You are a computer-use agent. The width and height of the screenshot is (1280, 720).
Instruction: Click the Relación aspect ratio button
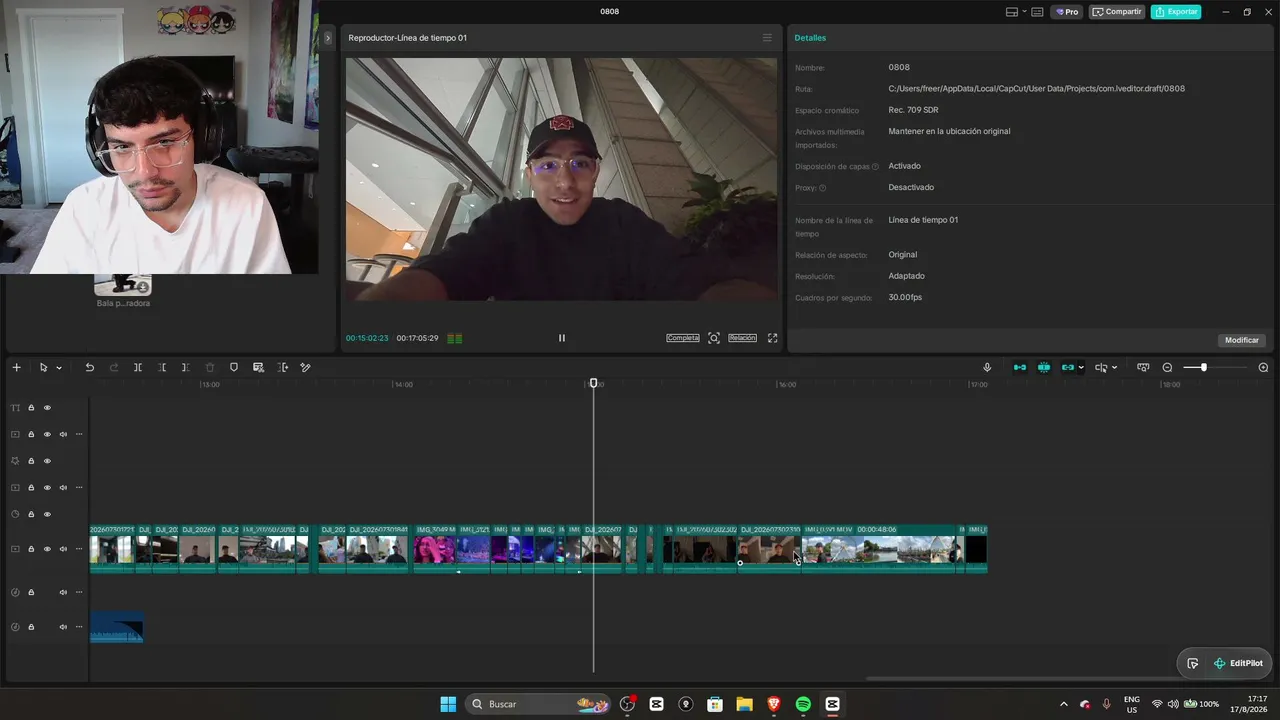[x=742, y=338]
